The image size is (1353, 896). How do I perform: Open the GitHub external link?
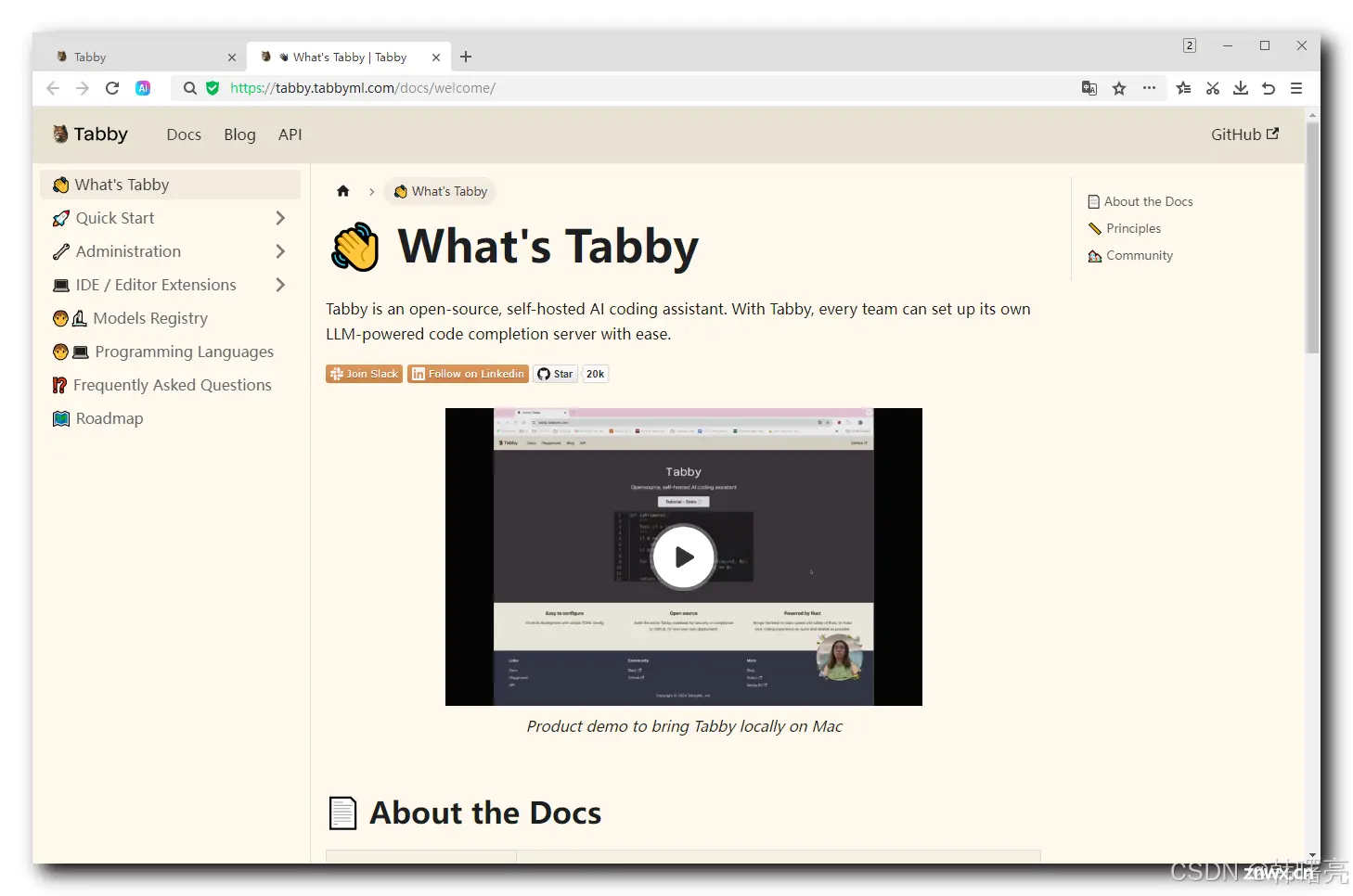point(1244,134)
